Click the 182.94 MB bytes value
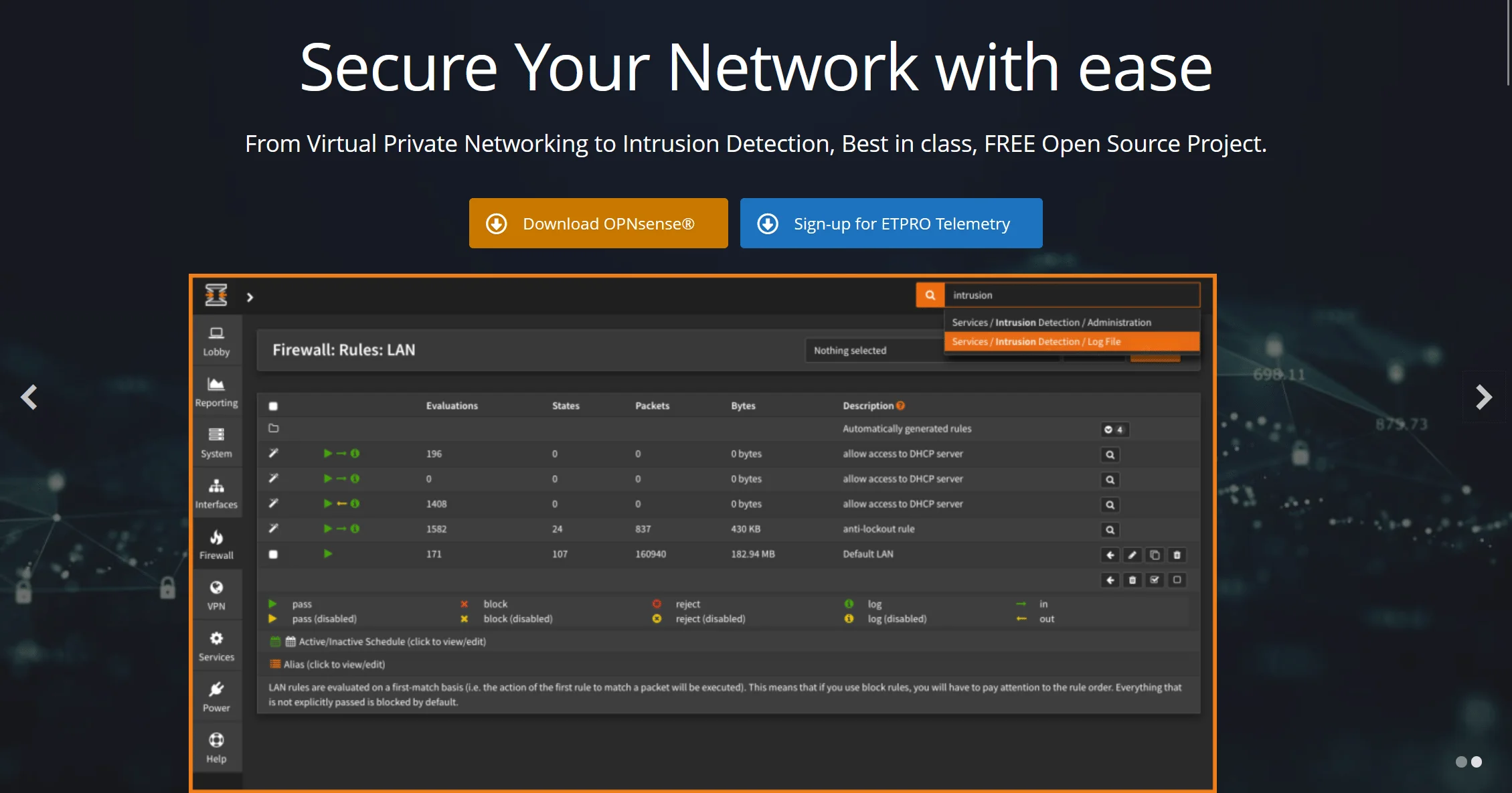 (x=752, y=554)
